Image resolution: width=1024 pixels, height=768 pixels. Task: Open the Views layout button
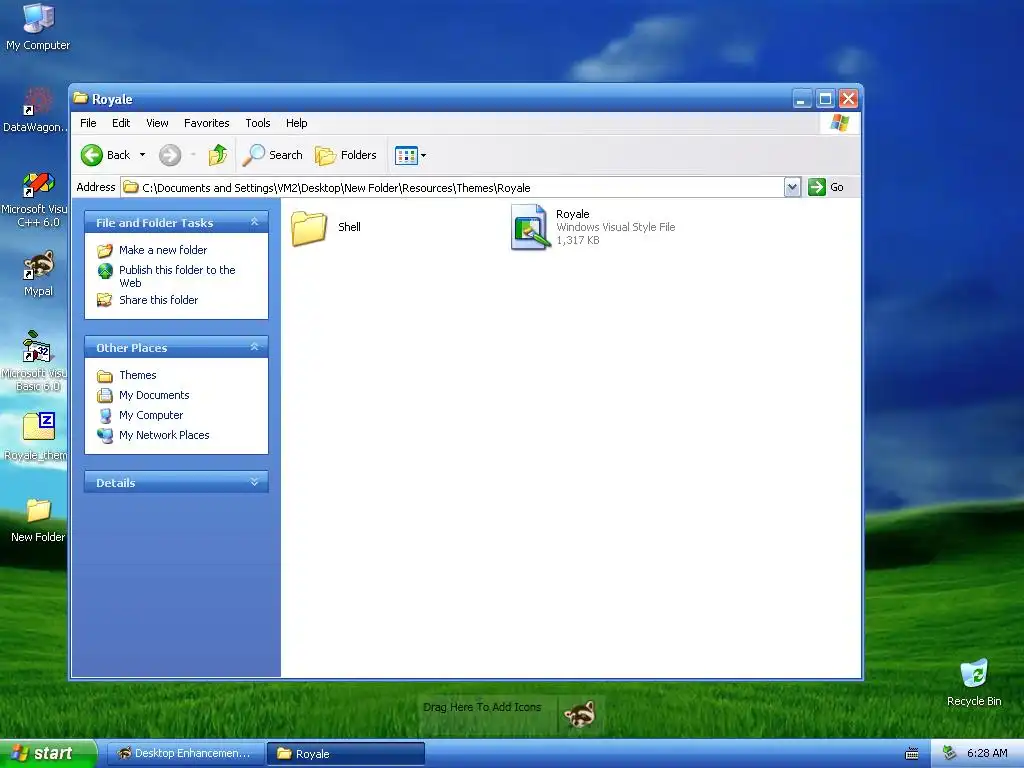[x=406, y=155]
